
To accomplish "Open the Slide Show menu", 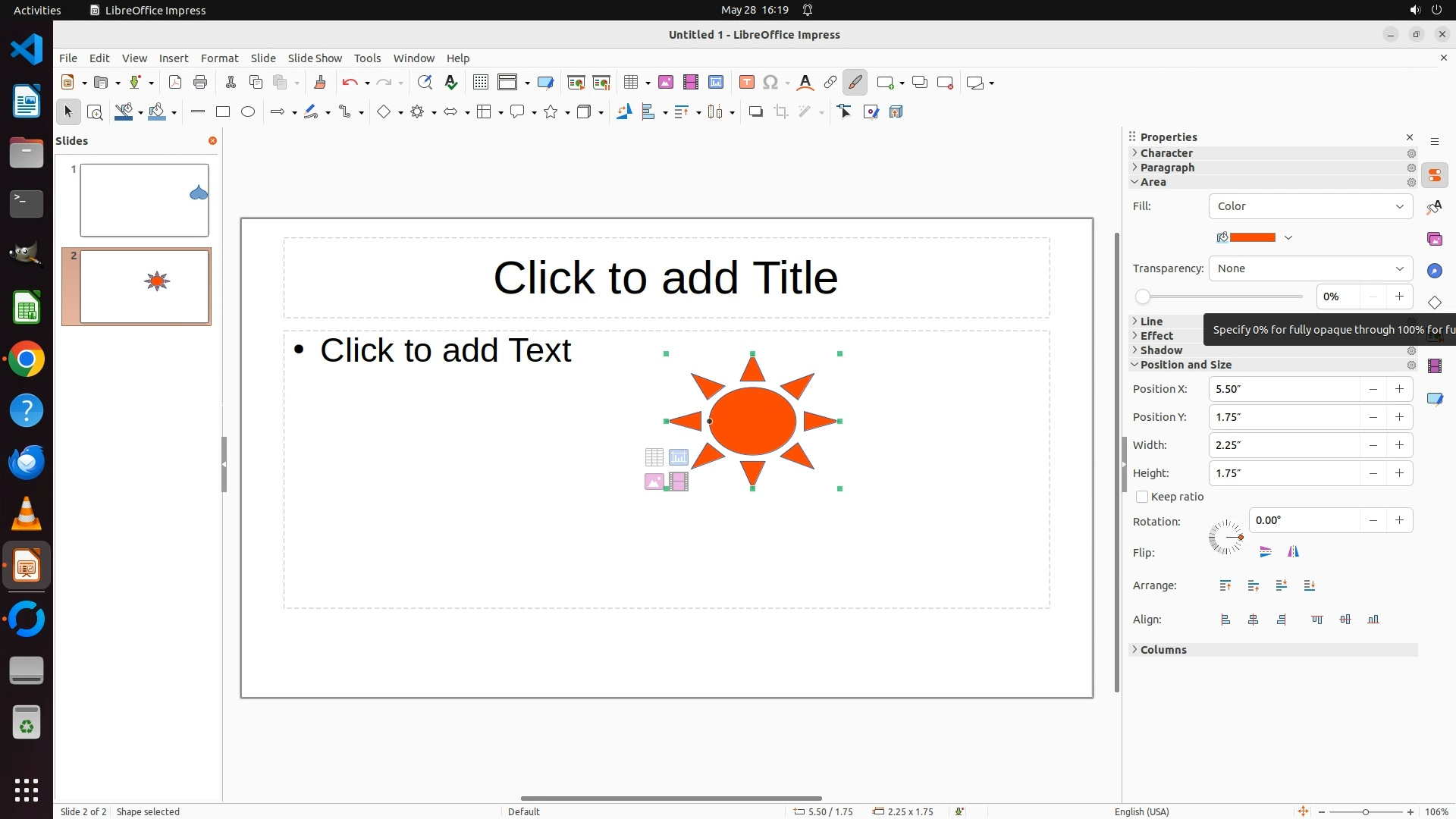I will (x=315, y=58).
